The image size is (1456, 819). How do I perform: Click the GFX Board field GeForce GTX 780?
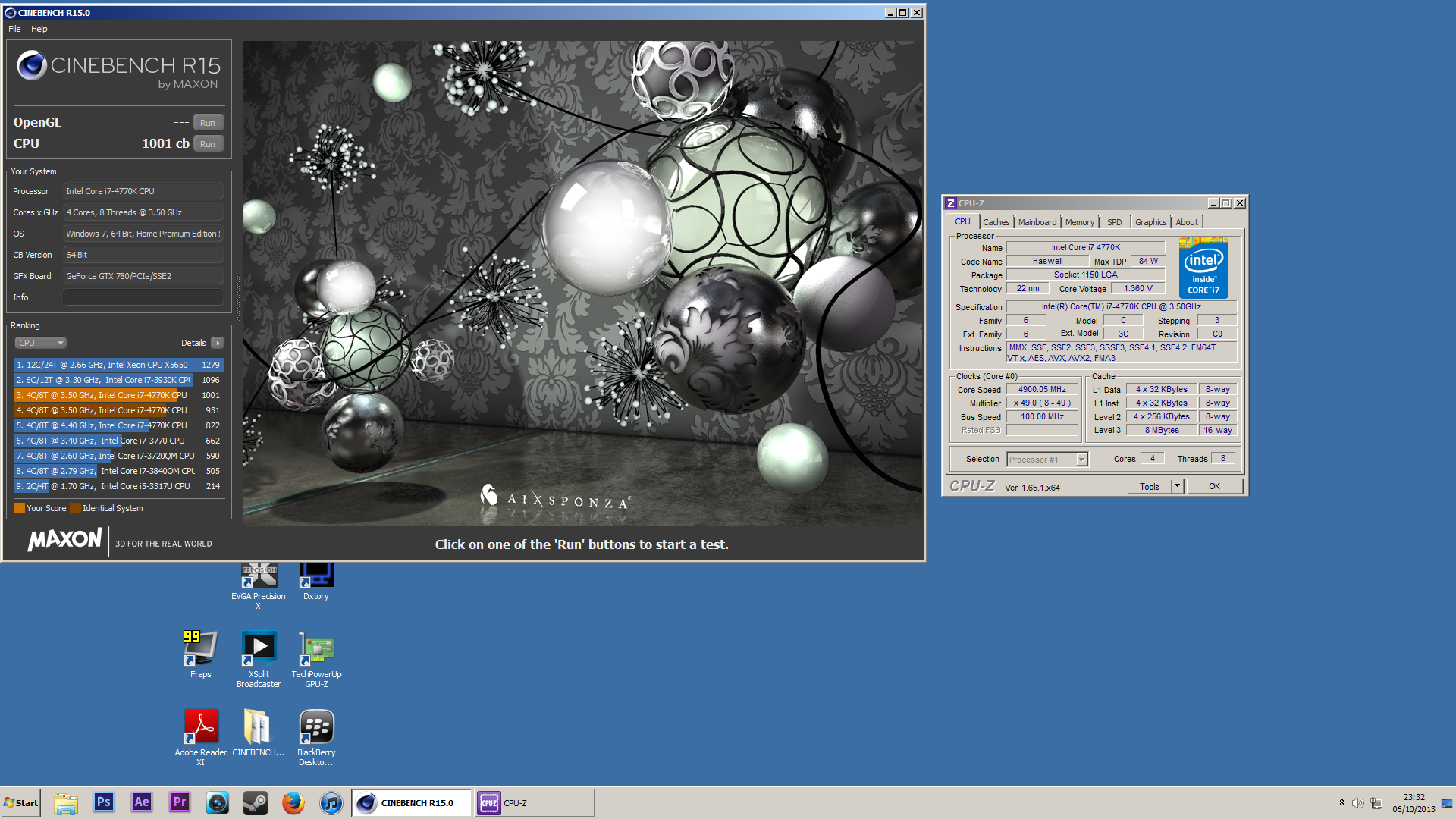pos(143,276)
